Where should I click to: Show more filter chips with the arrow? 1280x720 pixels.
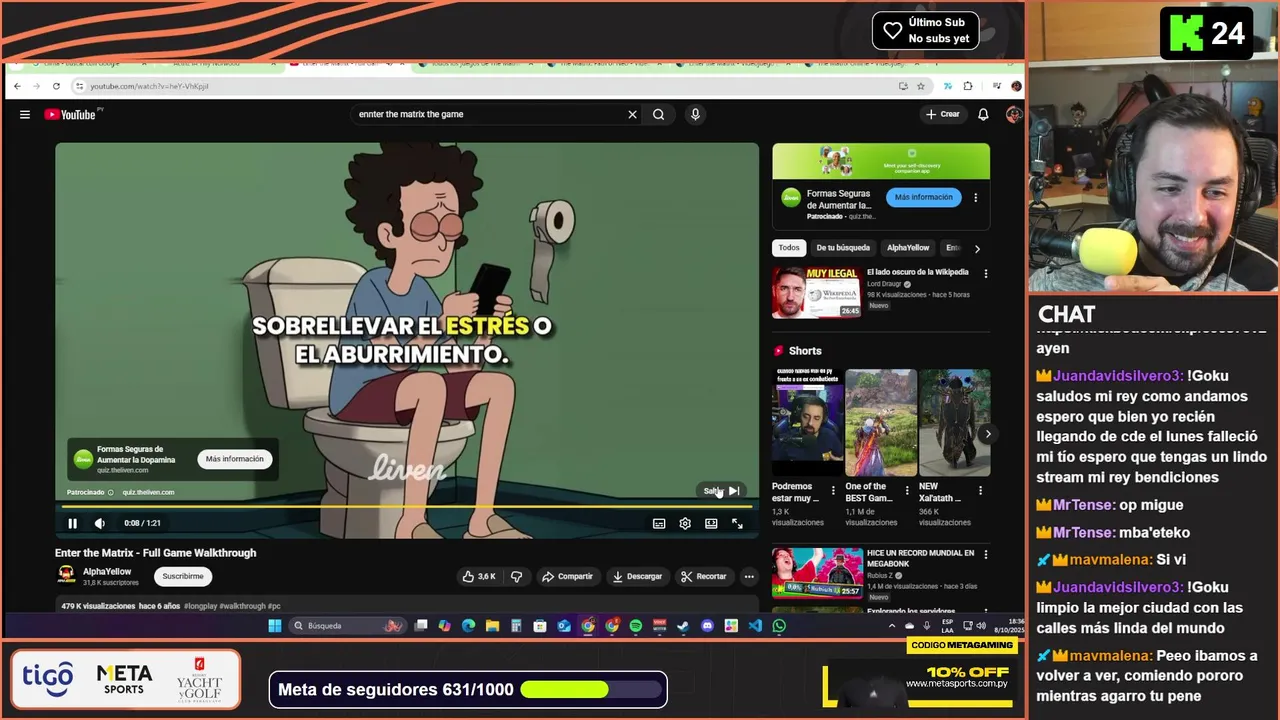tap(977, 248)
